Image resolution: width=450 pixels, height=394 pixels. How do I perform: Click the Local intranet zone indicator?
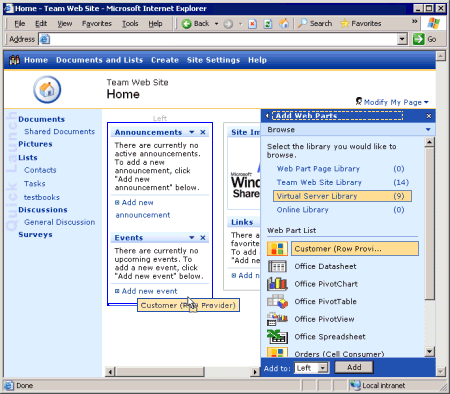pyautogui.click(x=378, y=386)
